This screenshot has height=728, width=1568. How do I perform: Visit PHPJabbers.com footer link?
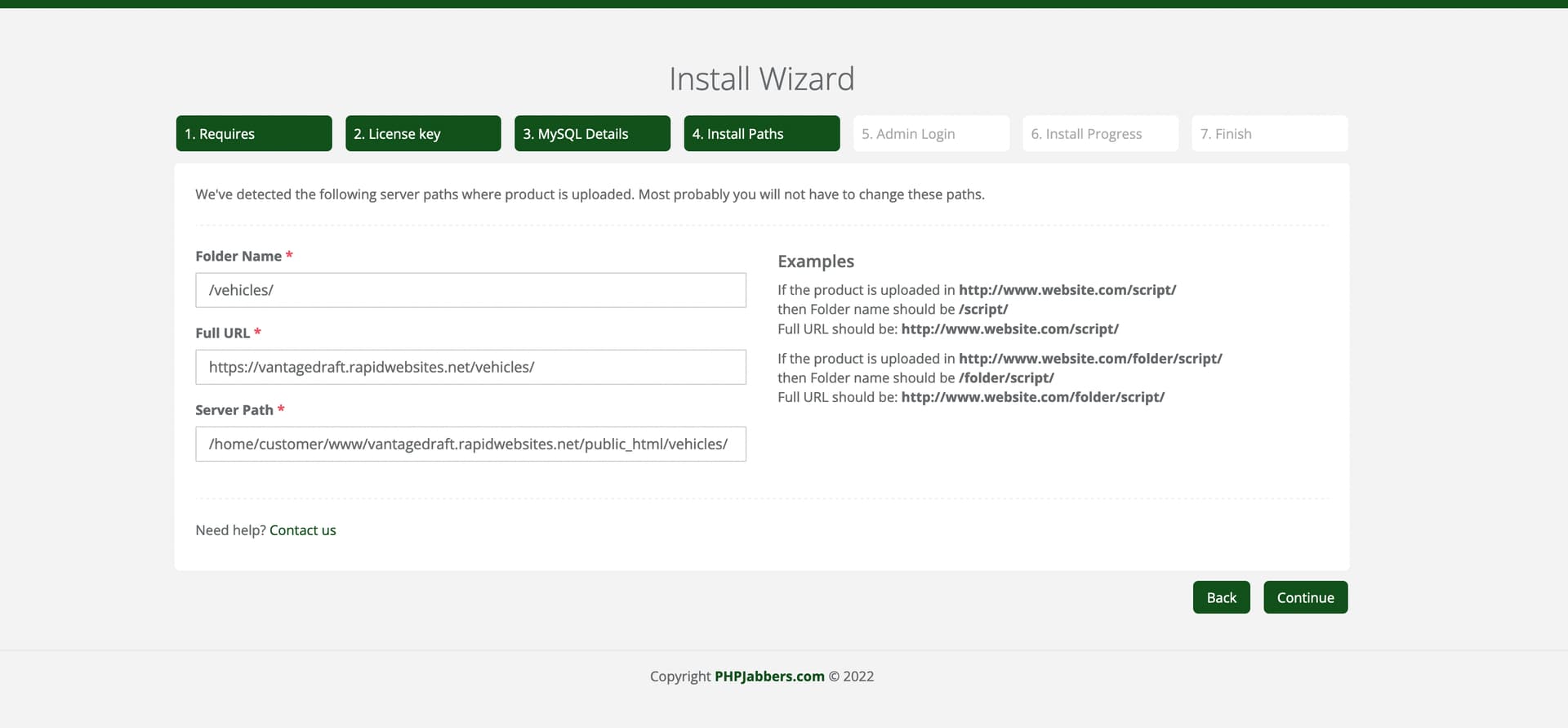(768, 677)
